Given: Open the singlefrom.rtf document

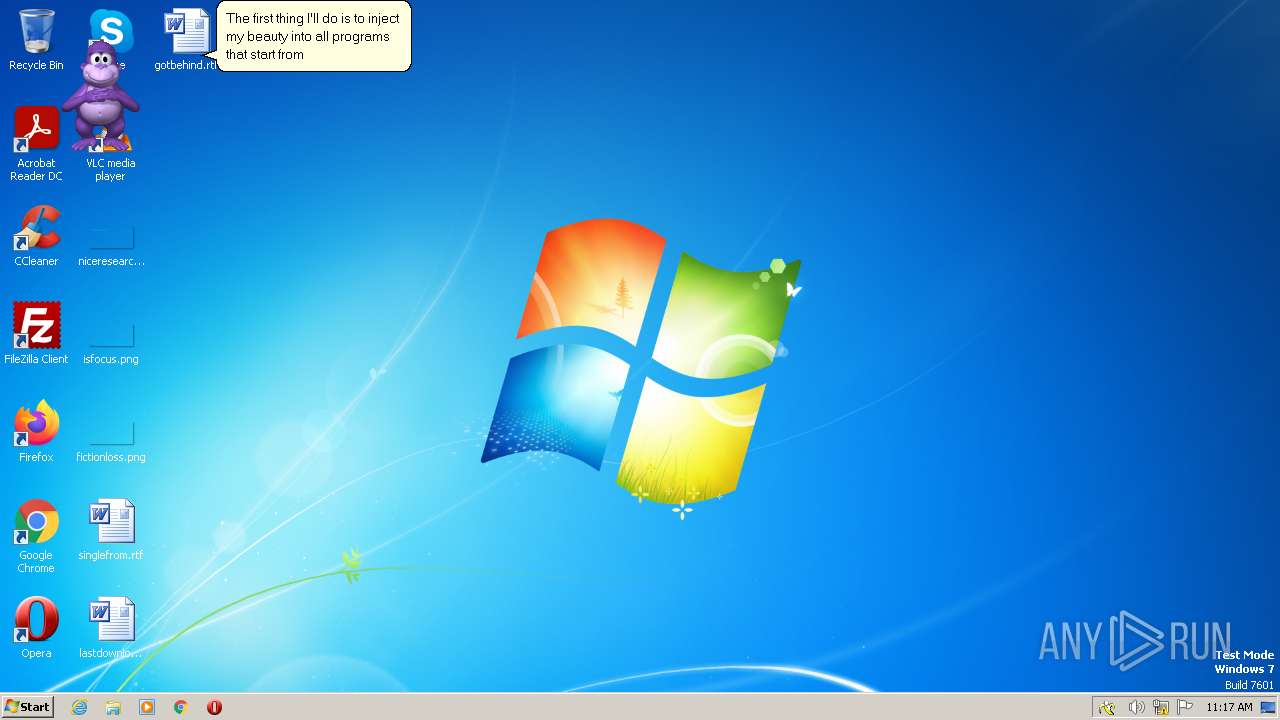Looking at the screenshot, I should coord(111,530).
